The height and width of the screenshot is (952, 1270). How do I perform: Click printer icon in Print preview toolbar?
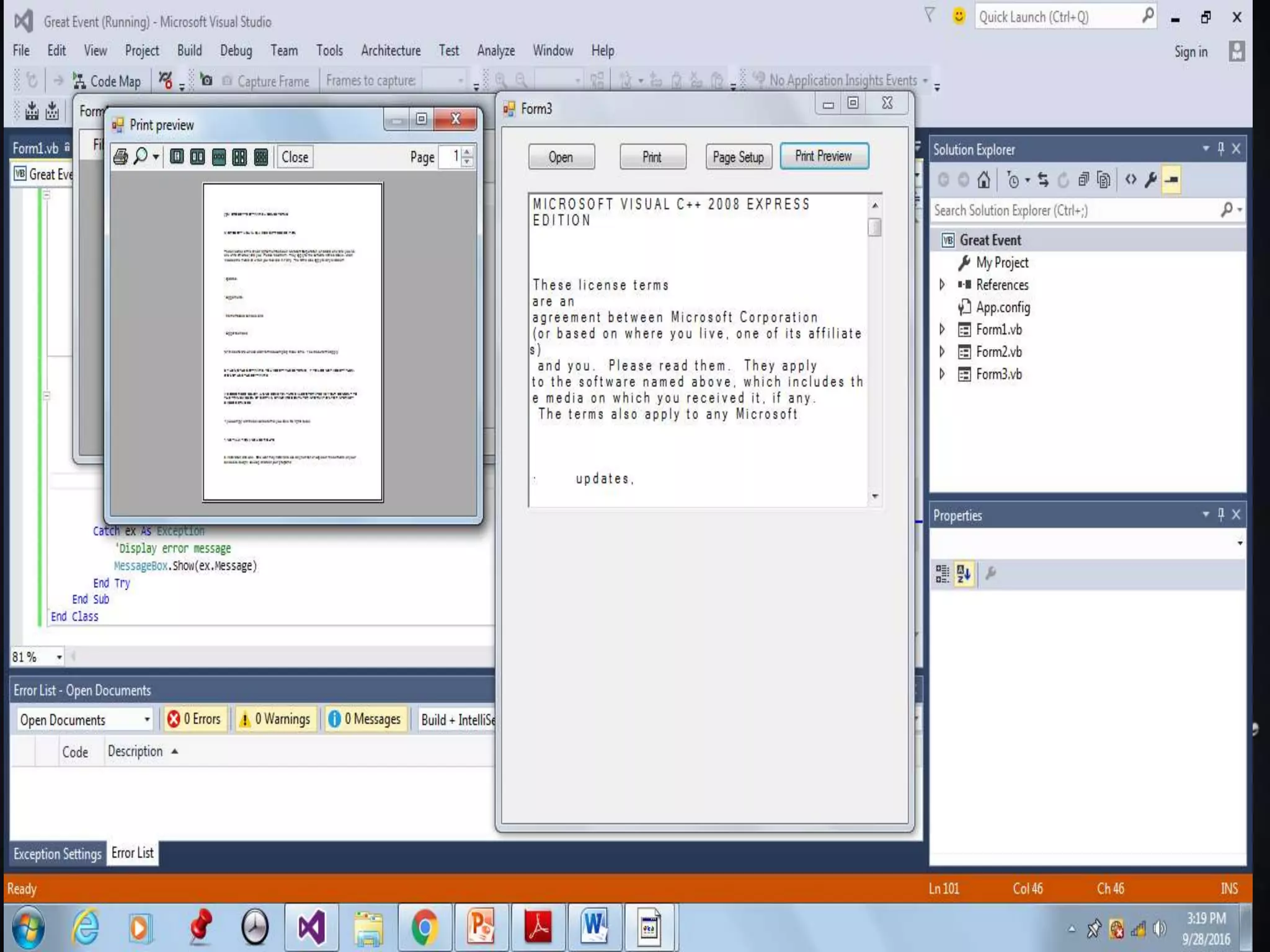[121, 157]
